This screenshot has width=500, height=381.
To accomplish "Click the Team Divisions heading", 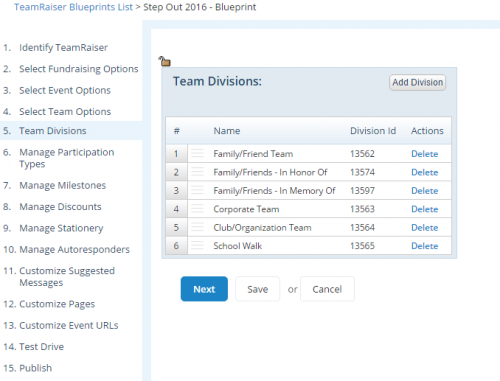I will point(217,81).
